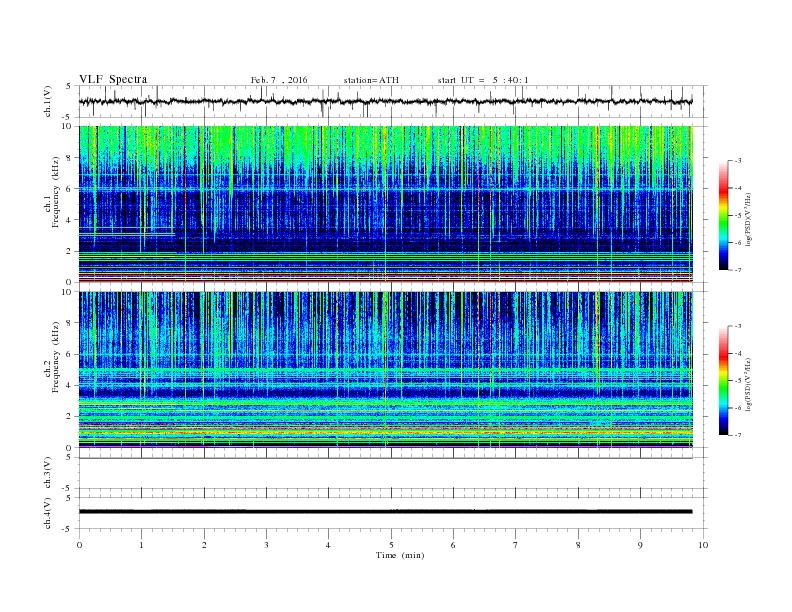Click the "9" tick on the time axis
Viewport: 792px width, 612px height.
tap(640, 545)
